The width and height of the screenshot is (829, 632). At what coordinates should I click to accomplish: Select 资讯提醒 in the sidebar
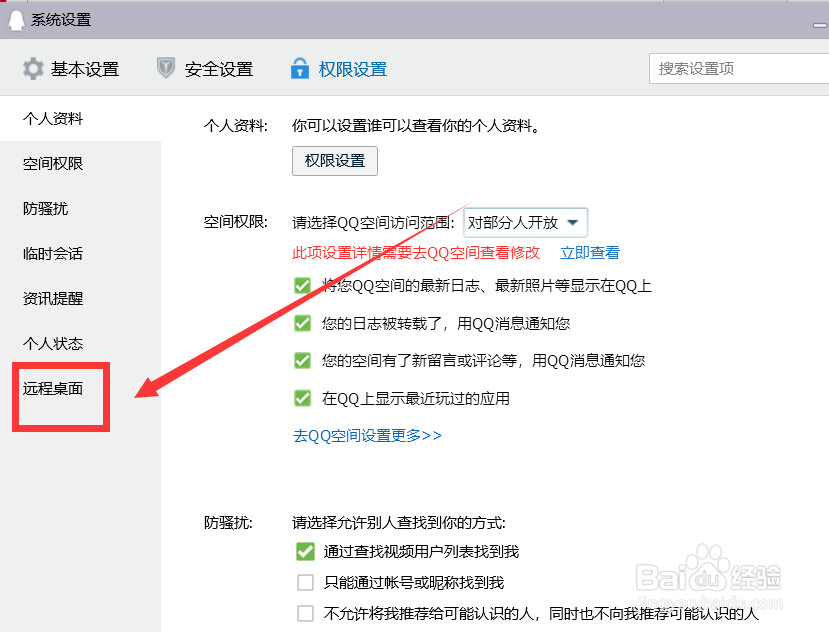53,298
